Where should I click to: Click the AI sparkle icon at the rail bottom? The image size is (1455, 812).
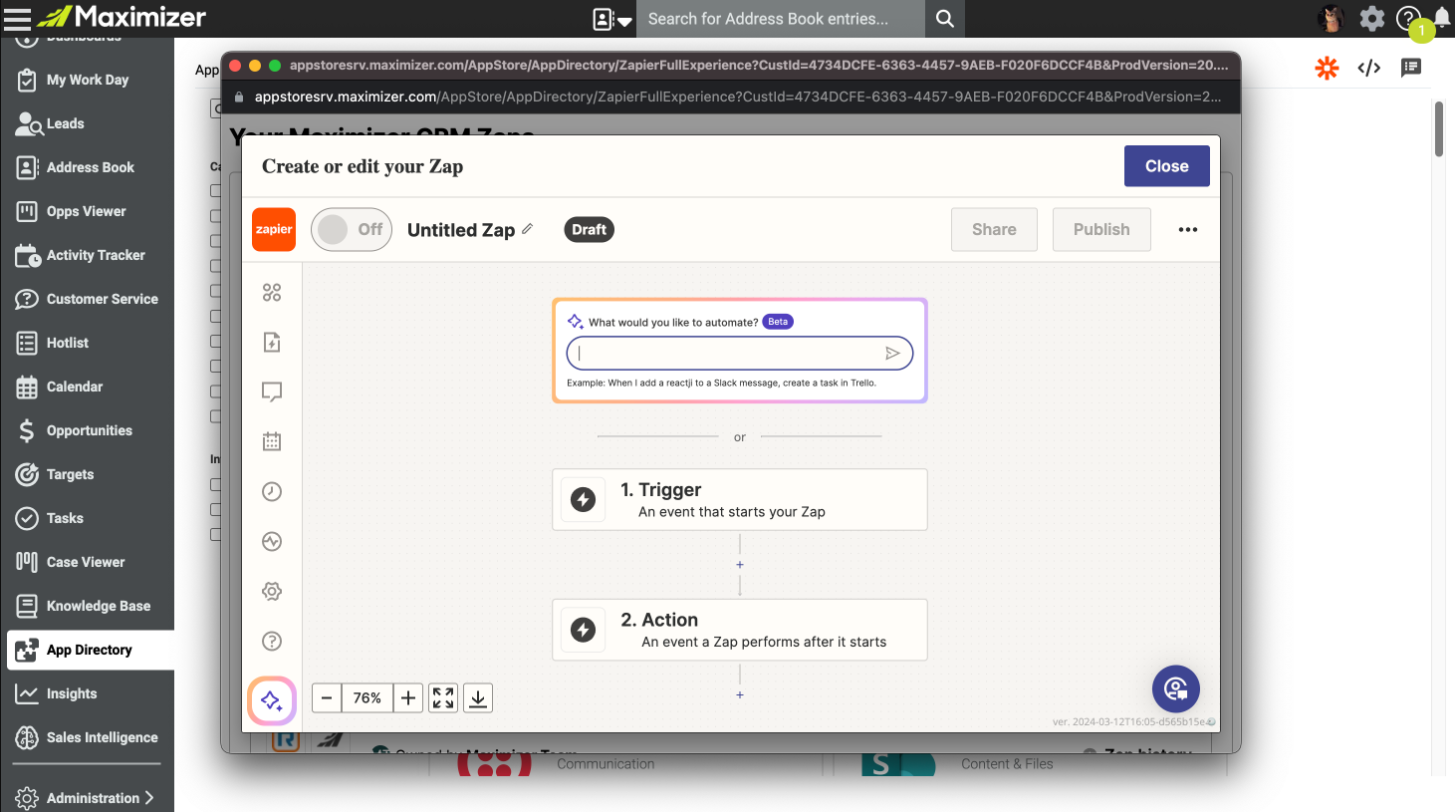point(272,700)
